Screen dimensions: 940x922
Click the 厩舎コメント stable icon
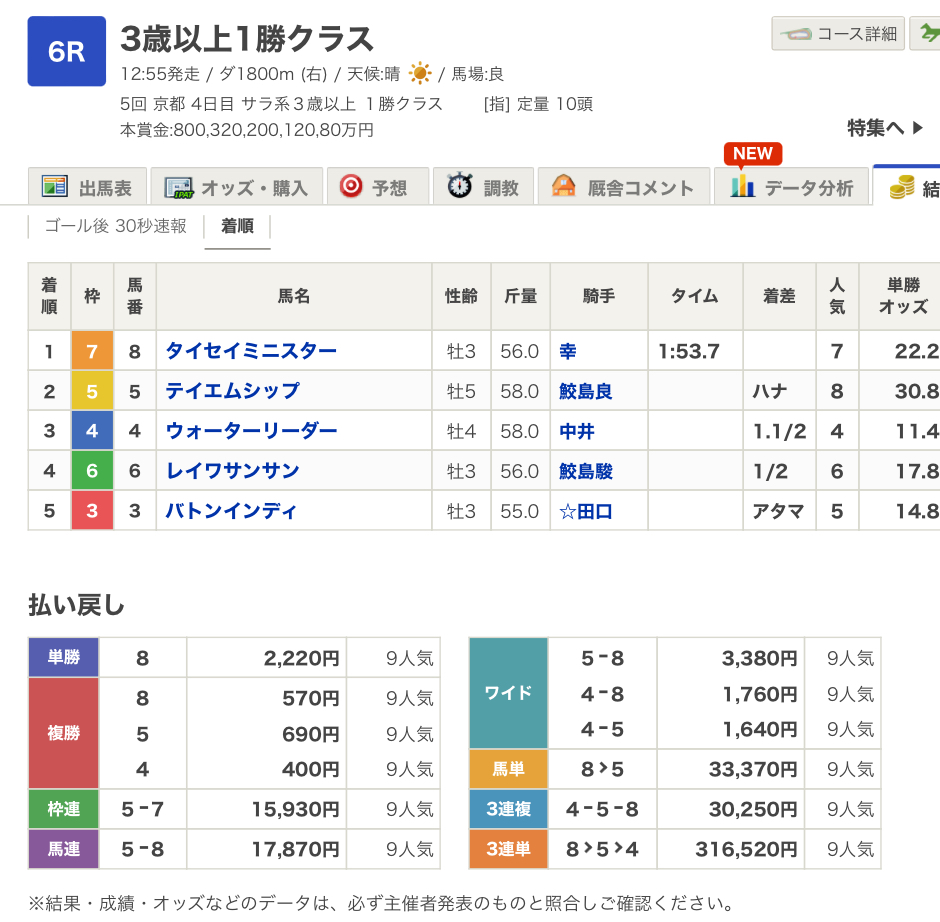pos(564,187)
